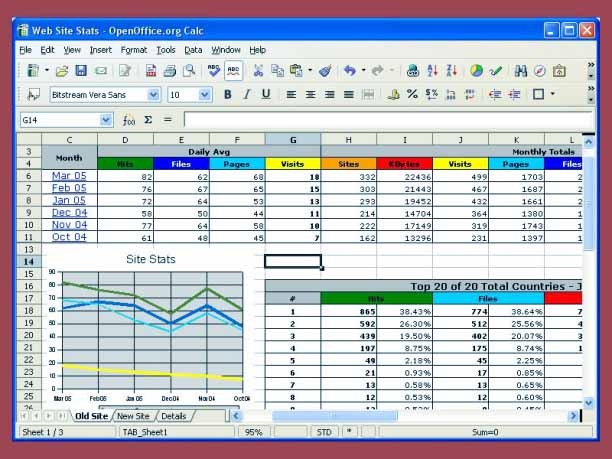
Task: Click the Mar 05 month link
Action: point(69,176)
